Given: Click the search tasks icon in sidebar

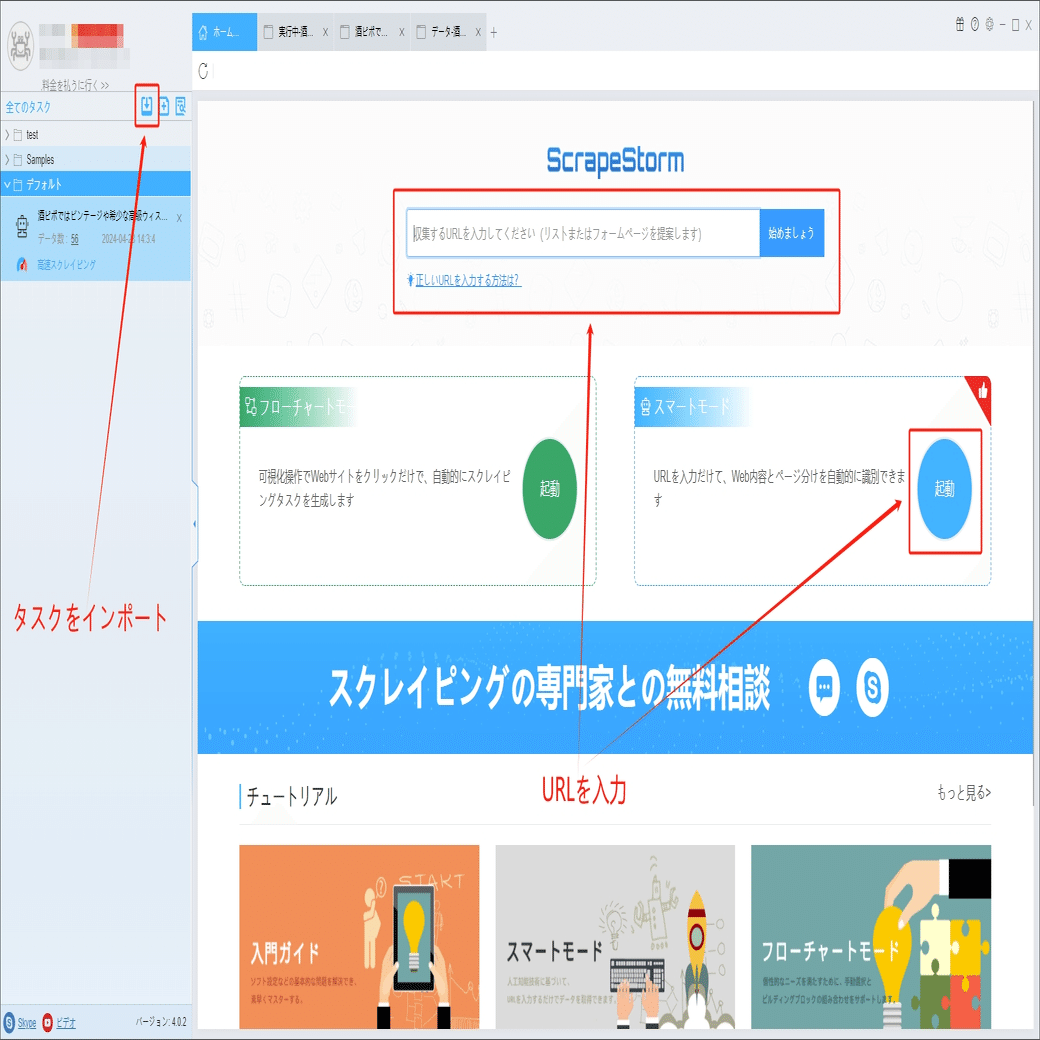Looking at the screenshot, I should tap(180, 105).
